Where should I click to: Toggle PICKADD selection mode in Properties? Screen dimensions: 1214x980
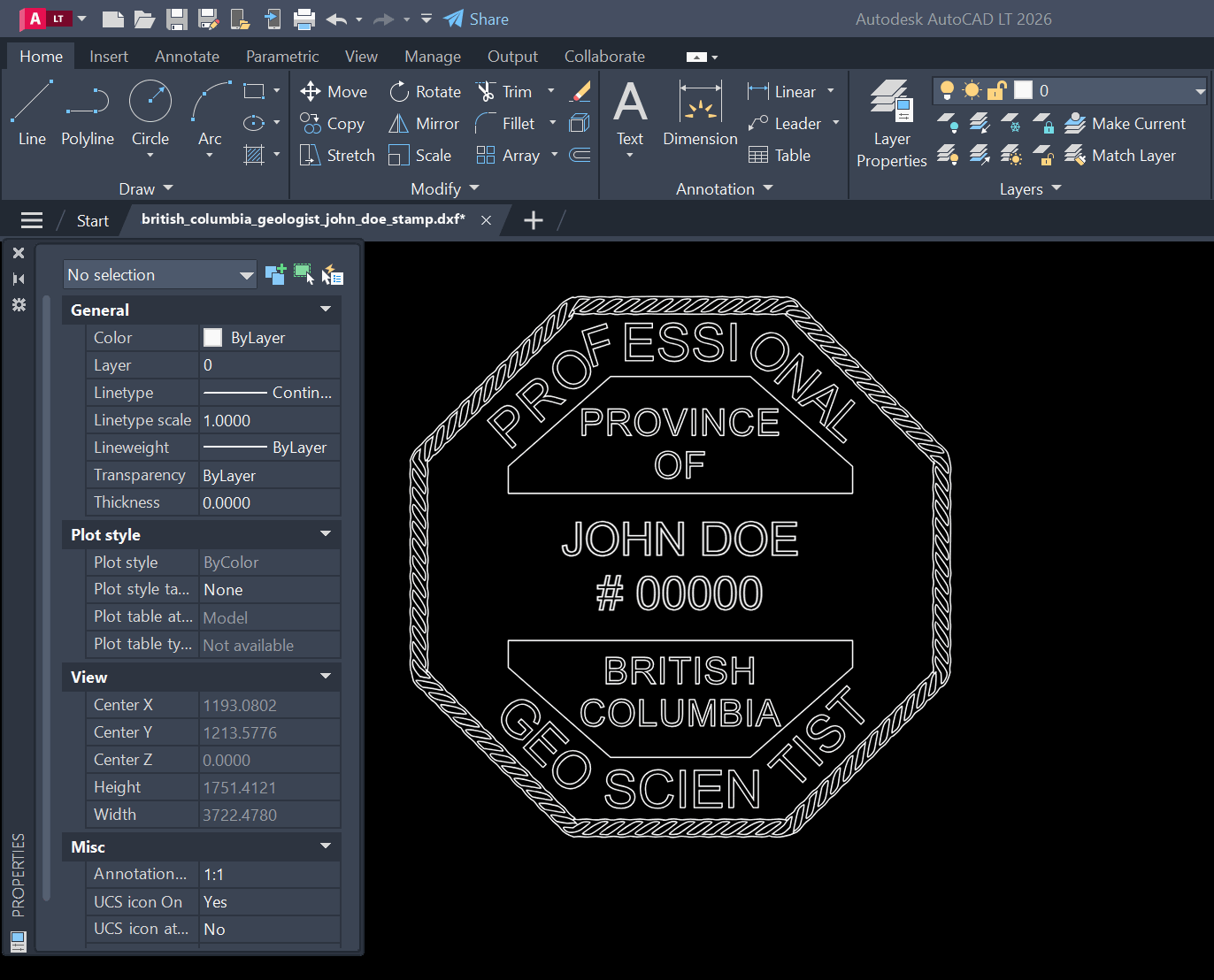click(x=275, y=274)
